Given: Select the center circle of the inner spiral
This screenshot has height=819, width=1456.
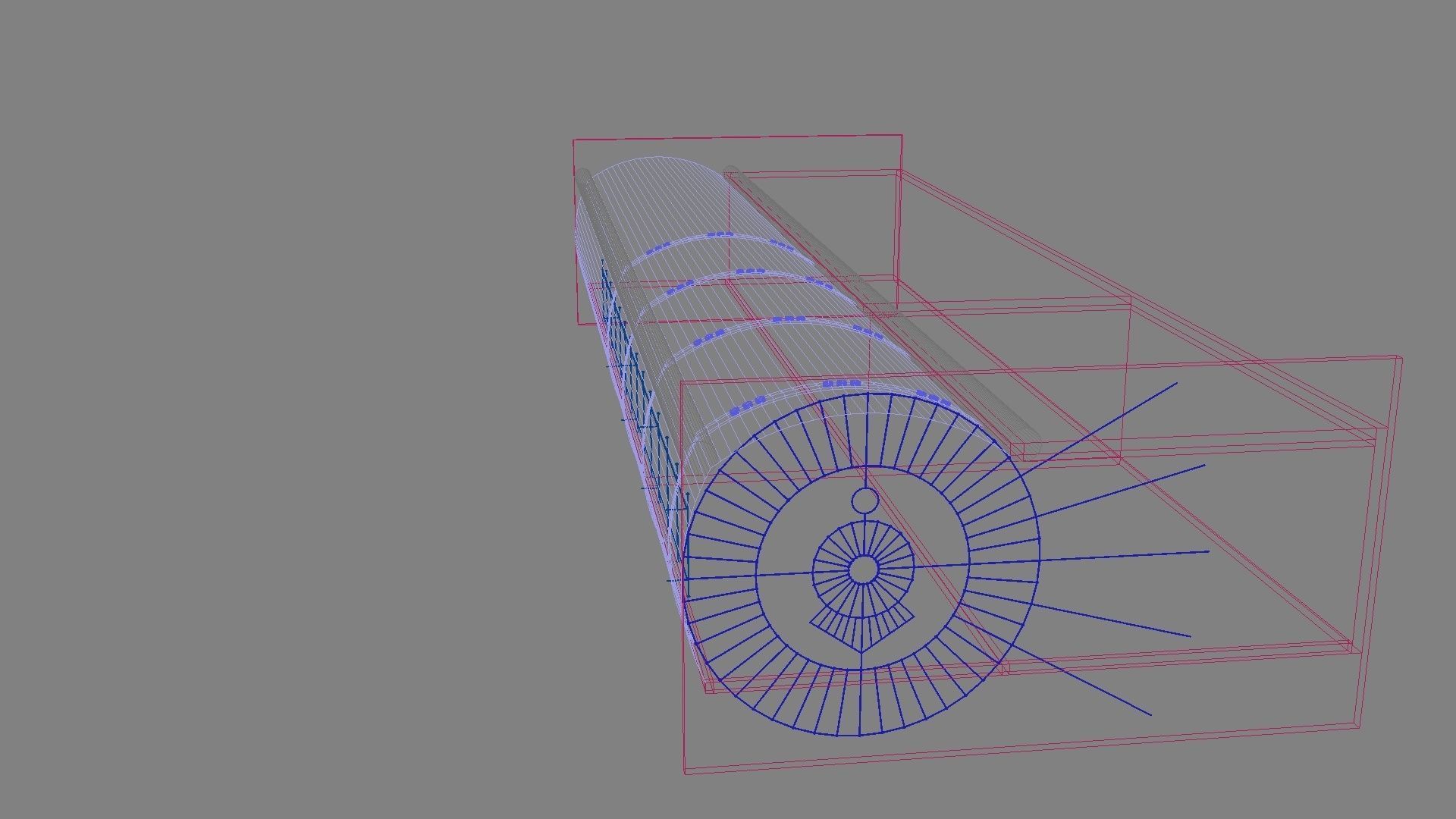Looking at the screenshot, I should coord(862,570).
